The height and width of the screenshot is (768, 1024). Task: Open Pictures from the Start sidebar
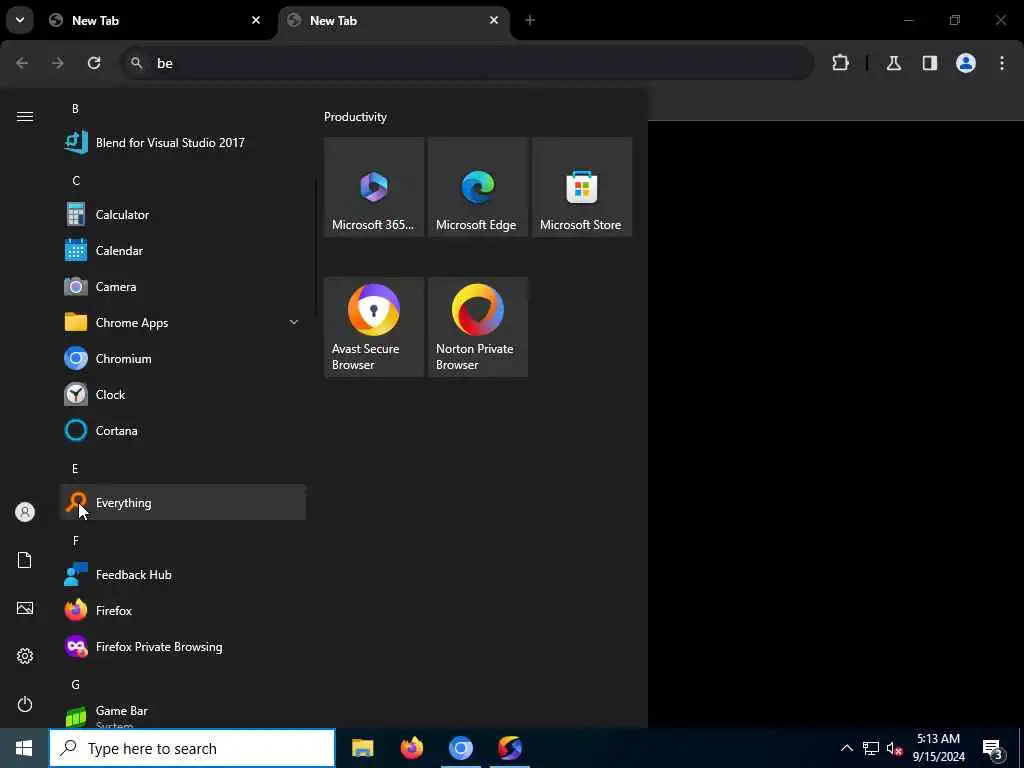click(x=25, y=608)
